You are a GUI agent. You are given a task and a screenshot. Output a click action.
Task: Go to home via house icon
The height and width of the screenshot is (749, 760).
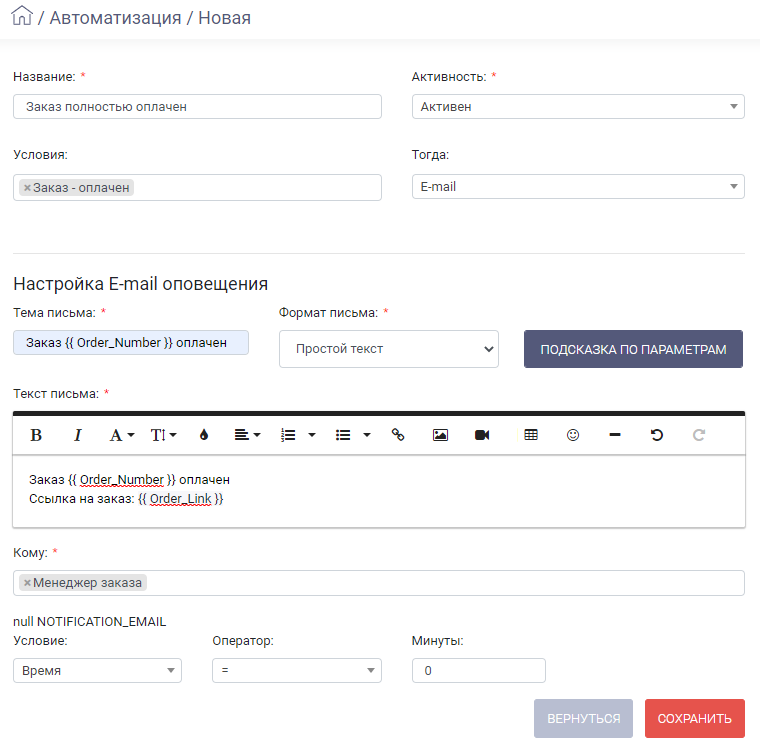pos(22,16)
